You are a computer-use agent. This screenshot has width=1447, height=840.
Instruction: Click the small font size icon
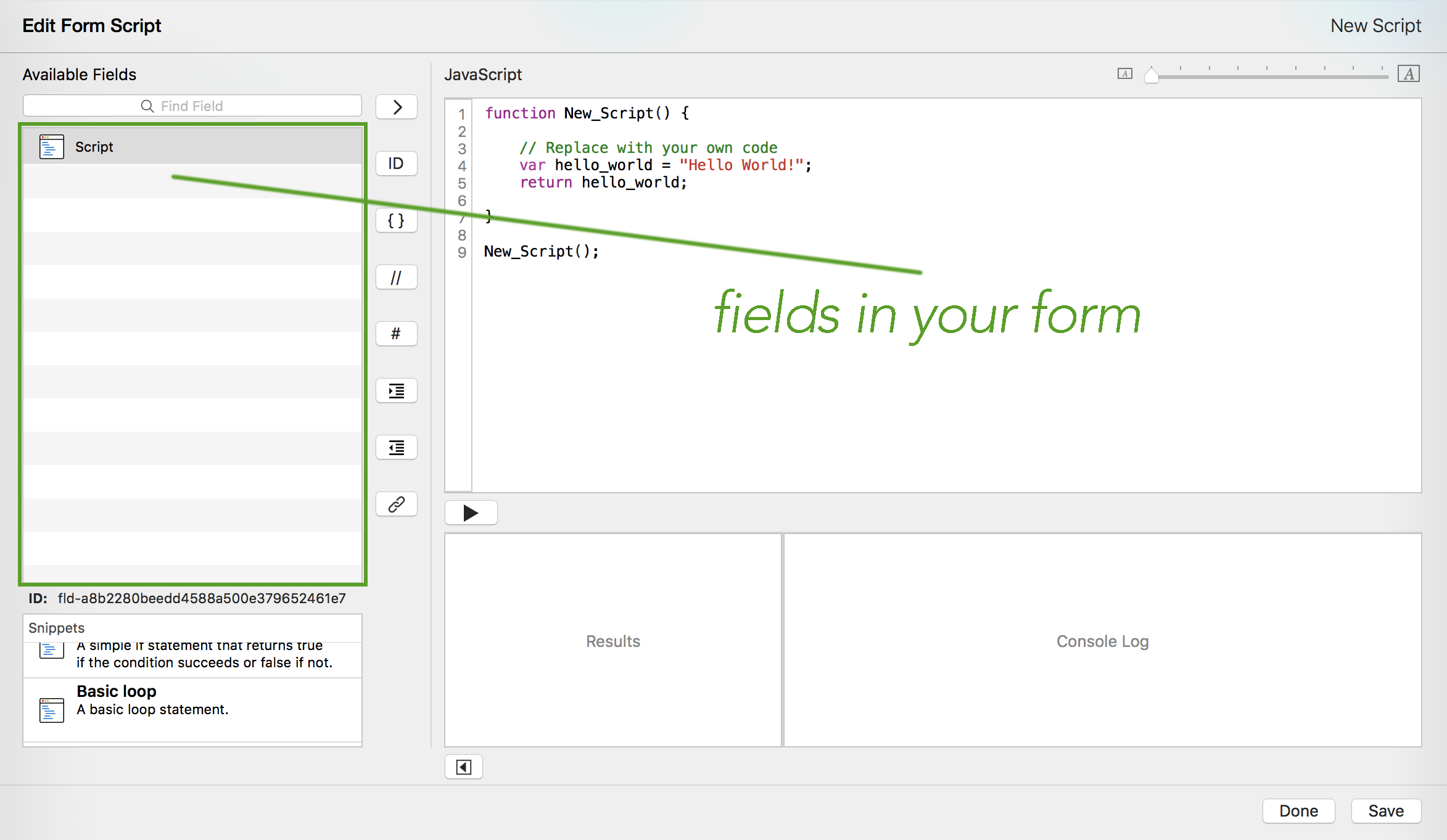(1124, 74)
